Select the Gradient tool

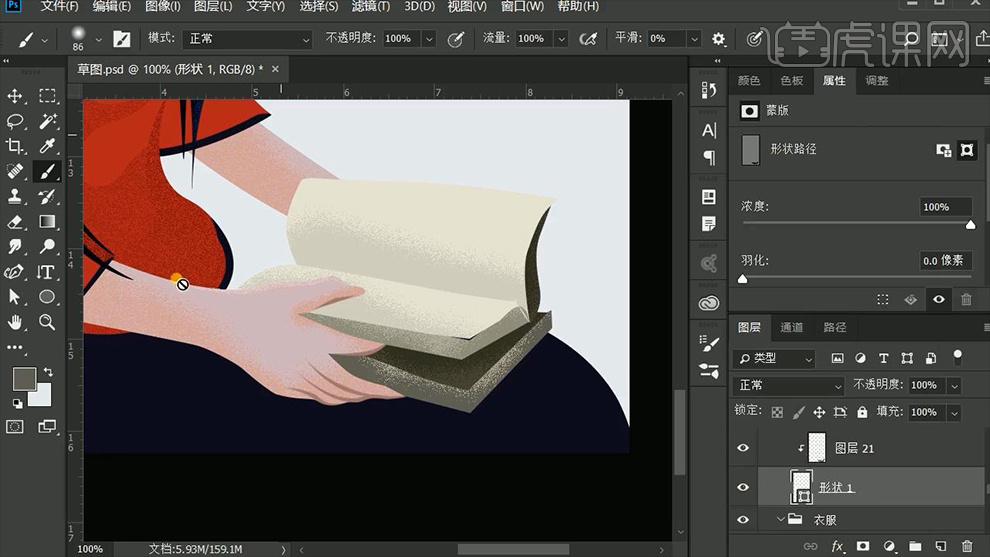pyautogui.click(x=47, y=222)
